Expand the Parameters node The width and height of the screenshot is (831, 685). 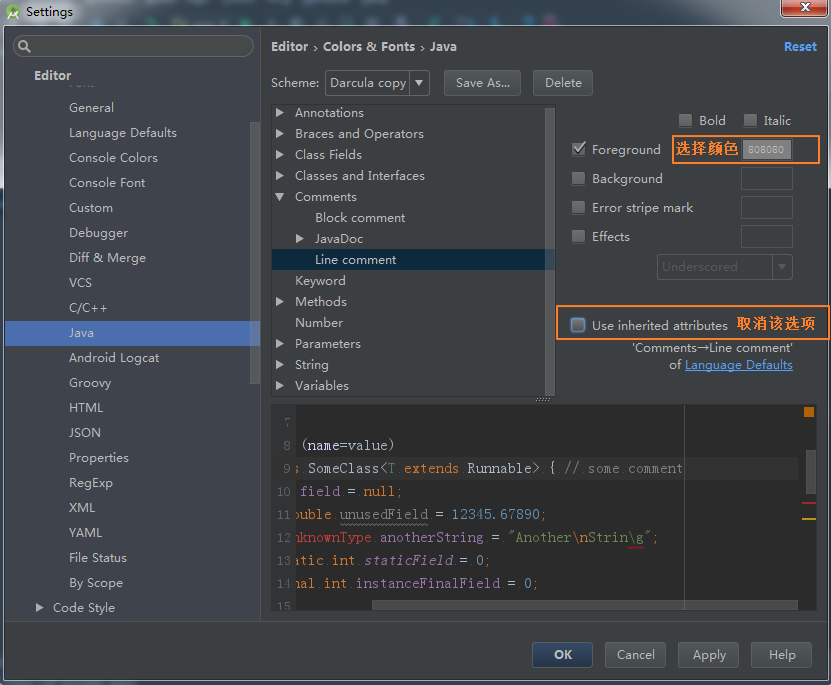280,343
